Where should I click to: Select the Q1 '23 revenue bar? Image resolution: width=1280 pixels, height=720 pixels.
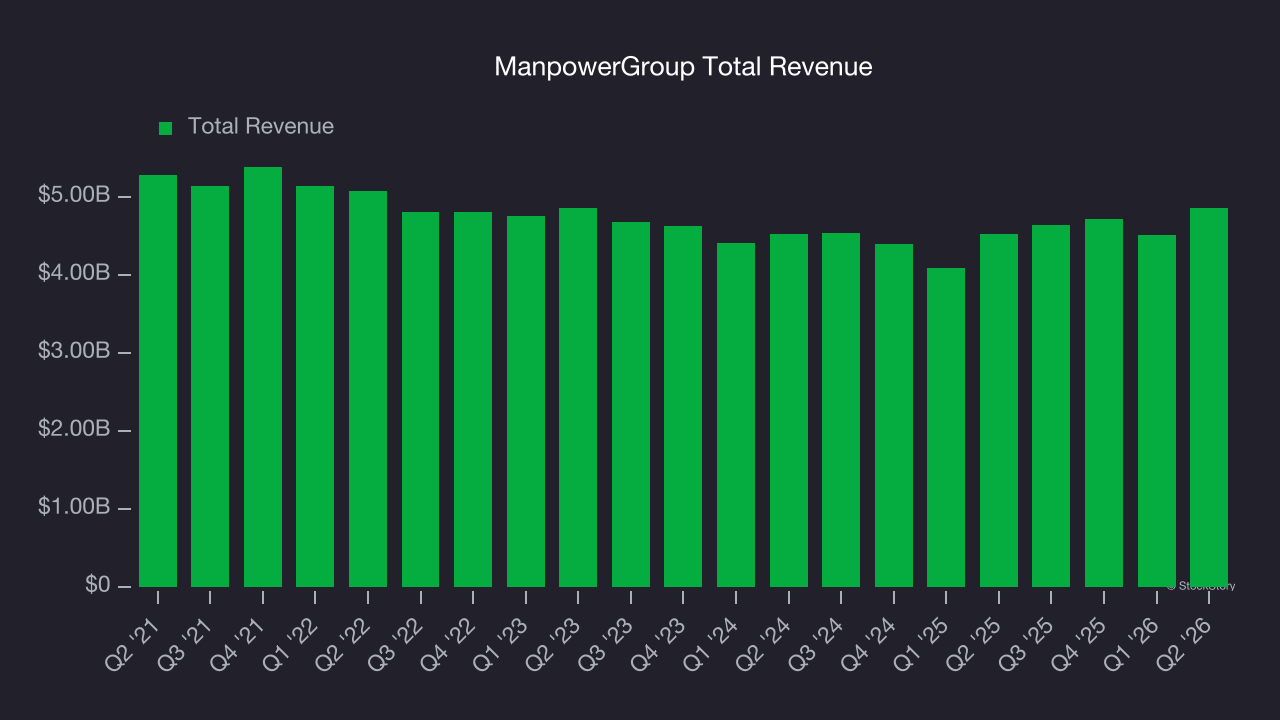point(526,401)
